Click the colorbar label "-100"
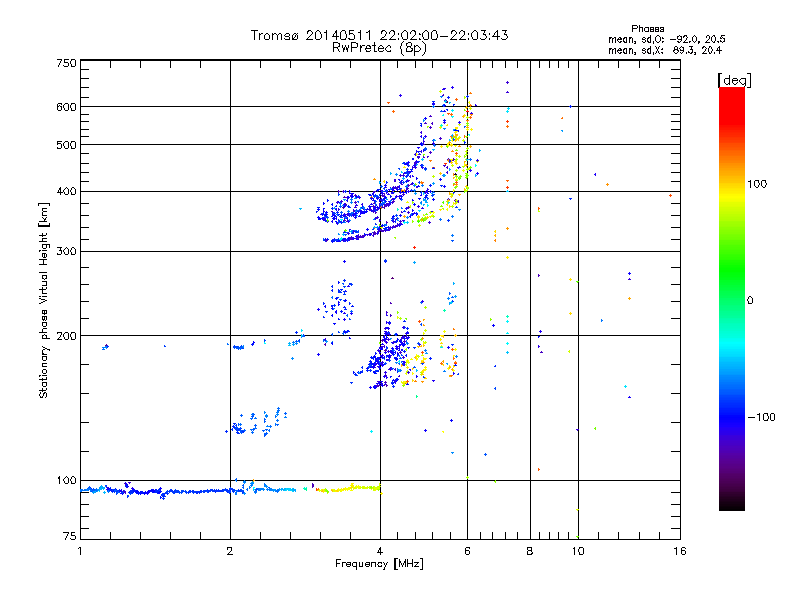 761,417
